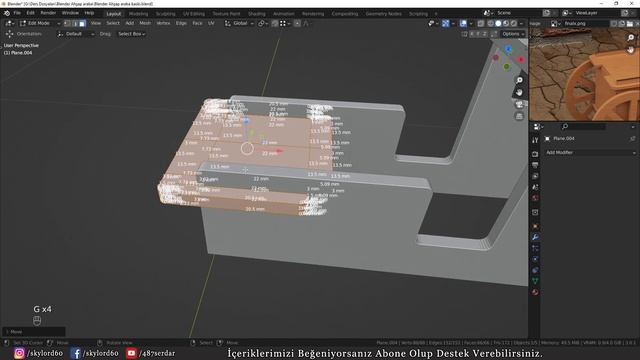Enable vertex select mode
Viewport: 640px width, 360px height.
[x=68, y=23]
